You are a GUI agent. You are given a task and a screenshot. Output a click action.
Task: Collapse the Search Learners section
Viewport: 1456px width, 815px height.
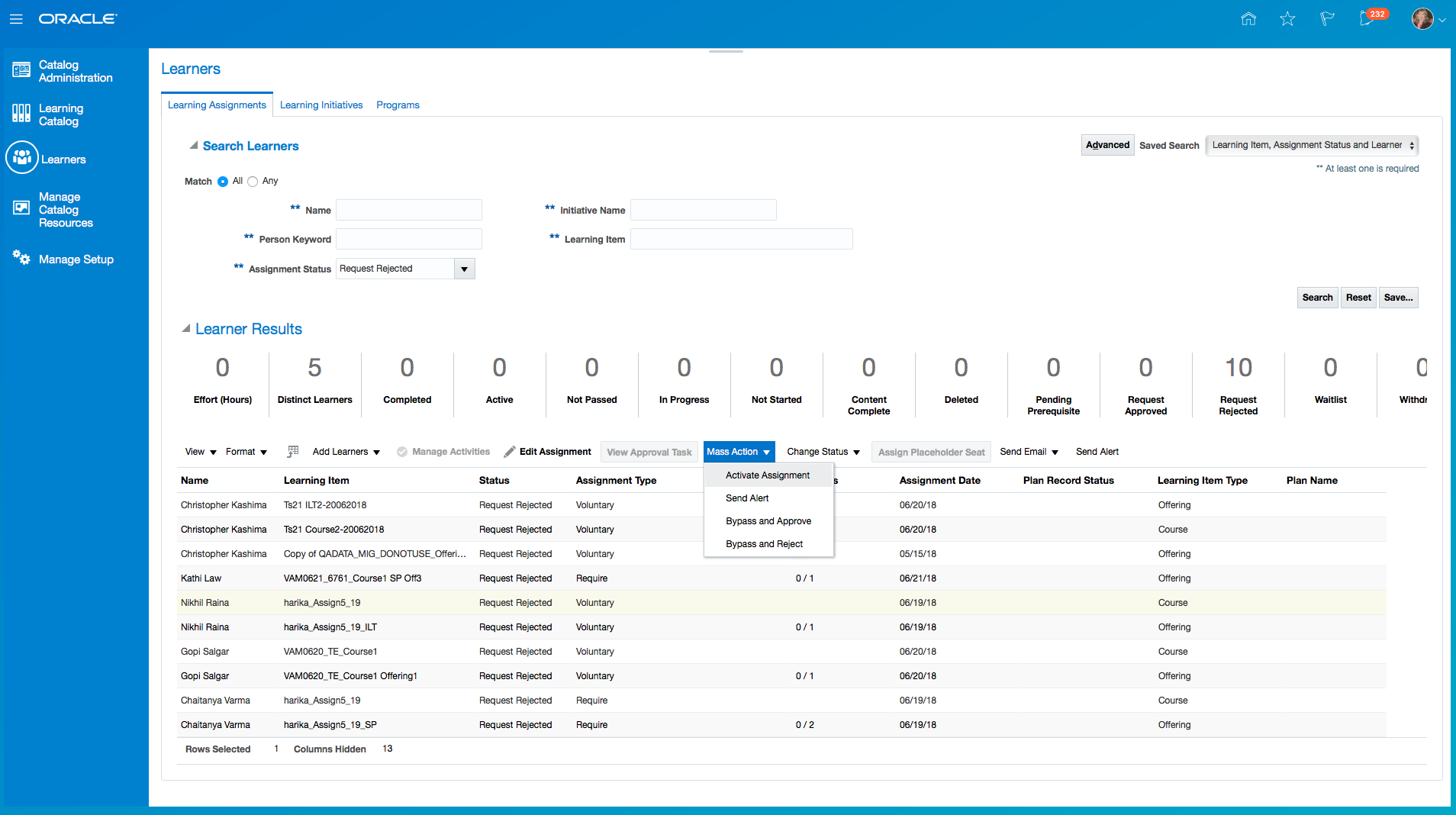(194, 145)
